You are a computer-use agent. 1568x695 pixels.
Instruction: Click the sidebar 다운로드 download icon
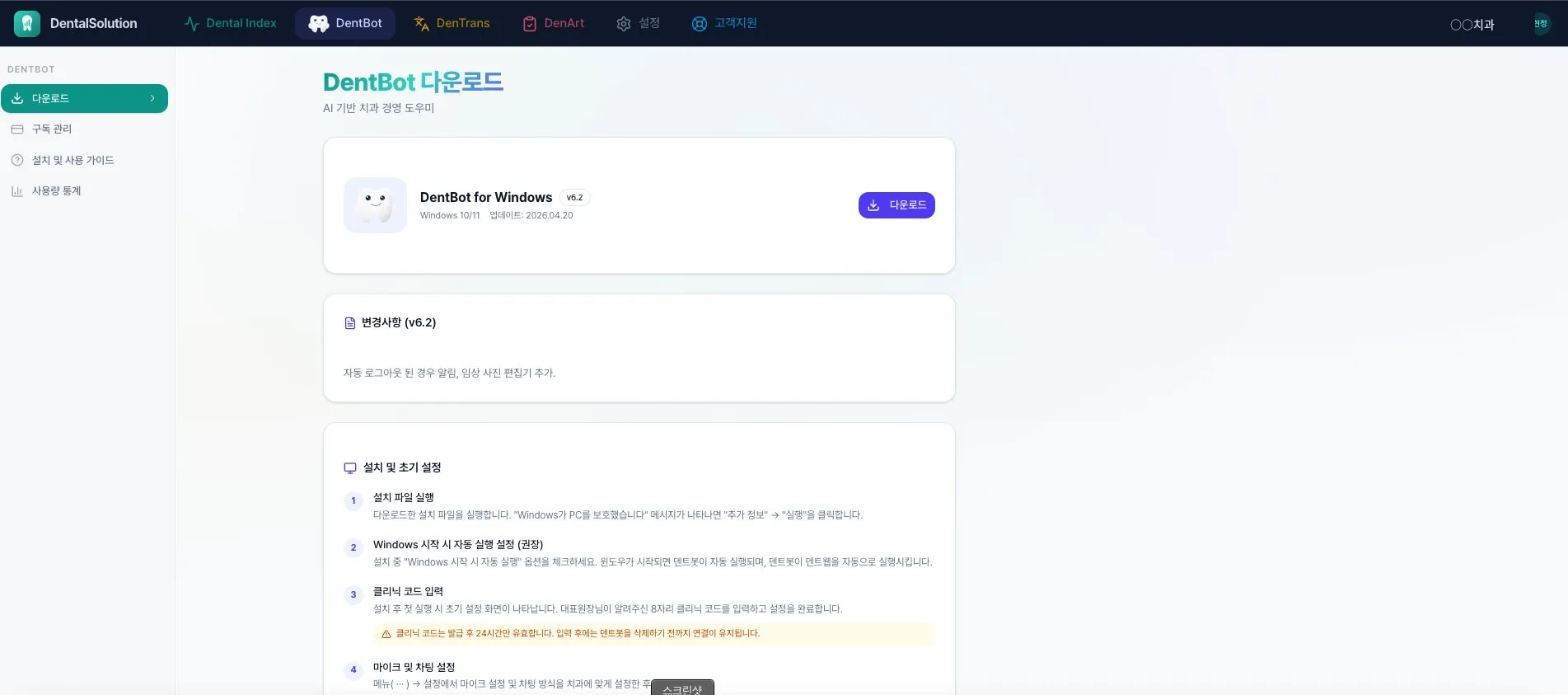tap(17, 98)
